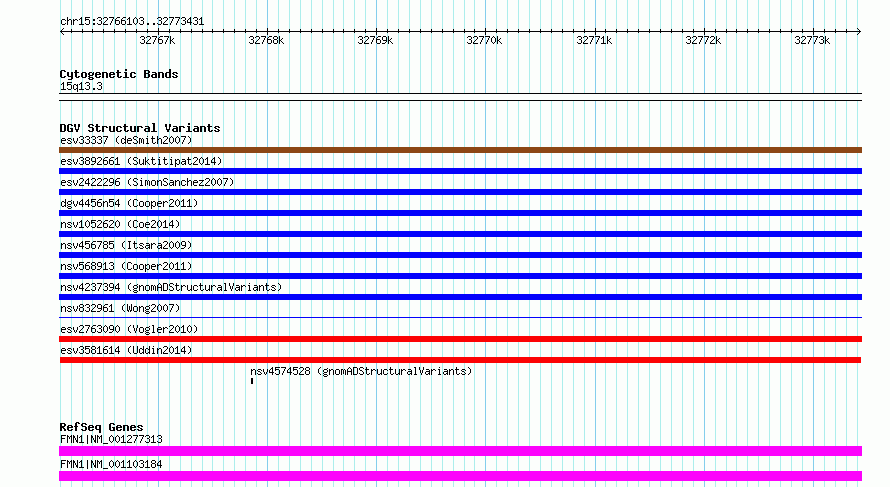Click the 32773k ruler position

pos(812,40)
